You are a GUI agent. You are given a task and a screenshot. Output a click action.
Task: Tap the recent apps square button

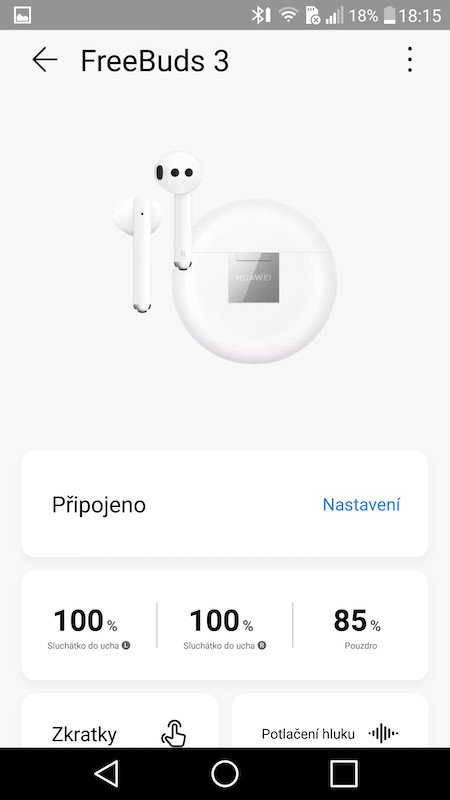343,774
